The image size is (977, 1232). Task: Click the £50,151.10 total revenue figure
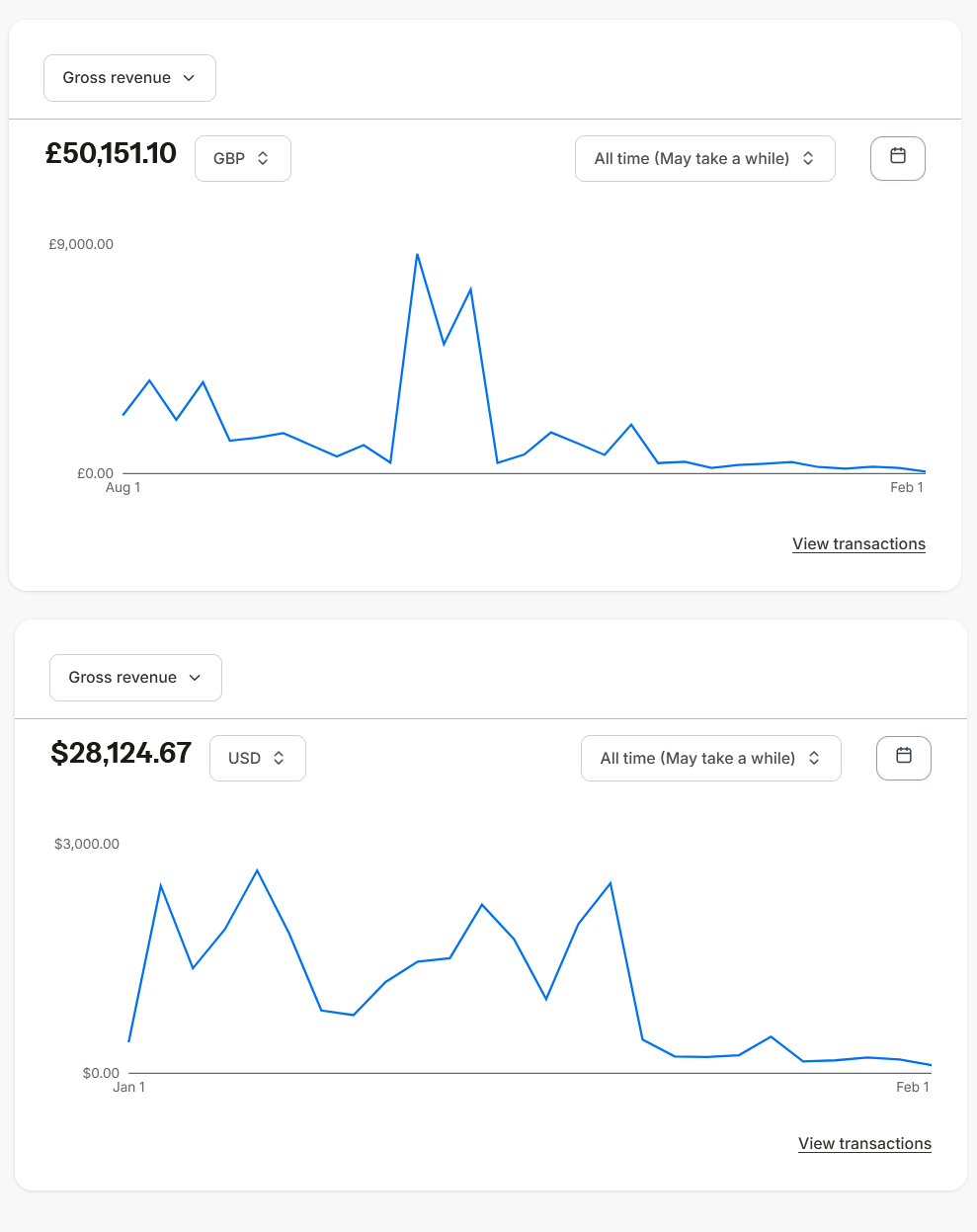tap(111, 154)
